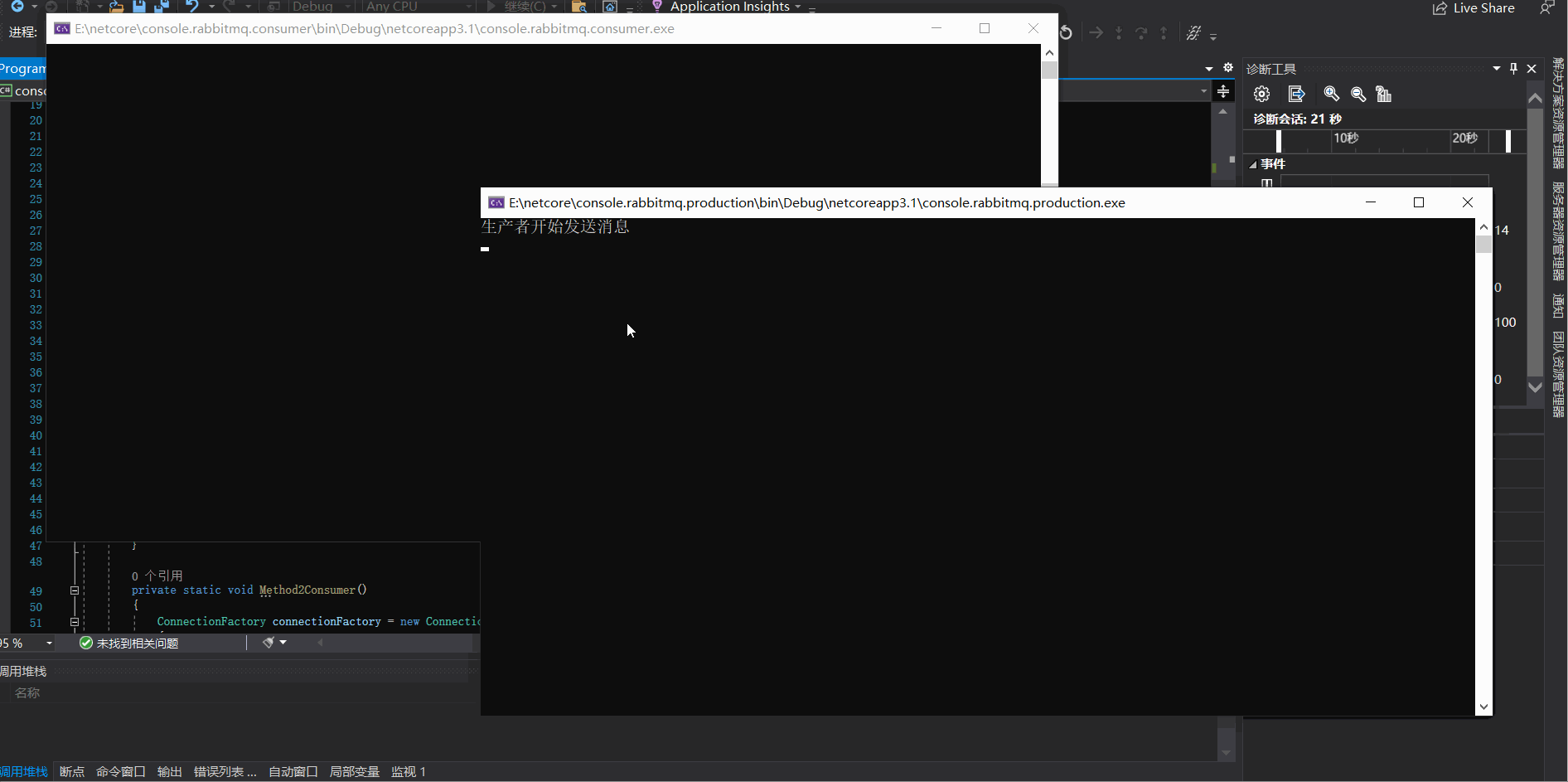
Task: Open the 通知 side tab
Action: click(1559, 306)
